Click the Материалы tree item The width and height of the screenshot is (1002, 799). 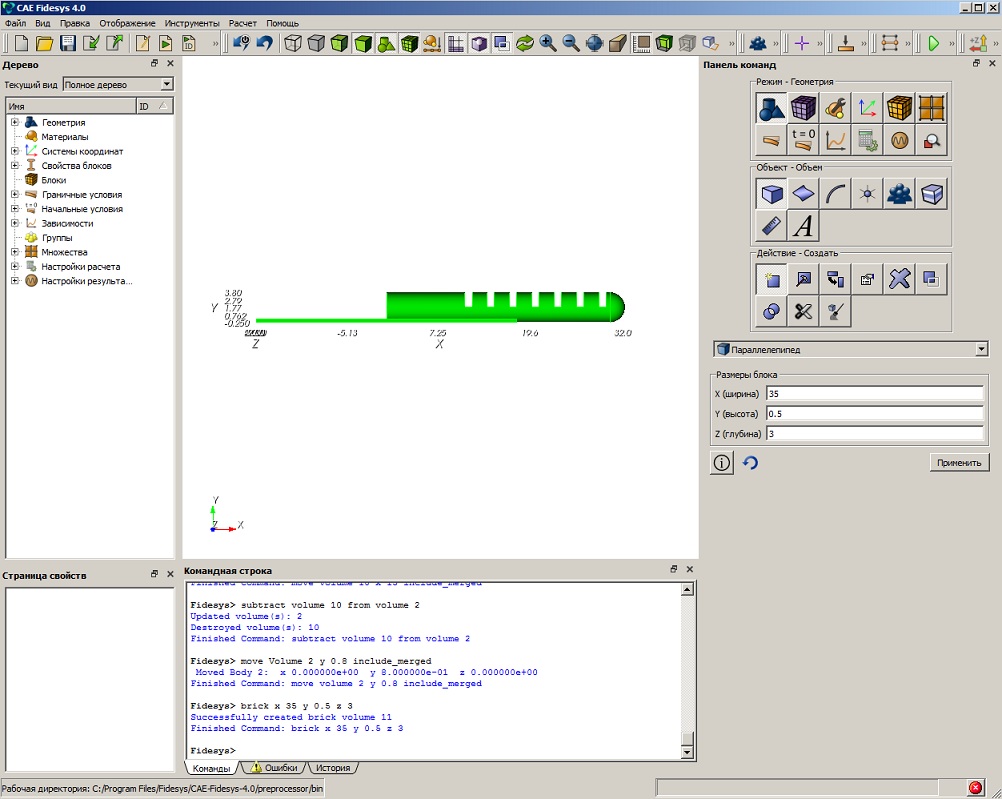[65, 136]
